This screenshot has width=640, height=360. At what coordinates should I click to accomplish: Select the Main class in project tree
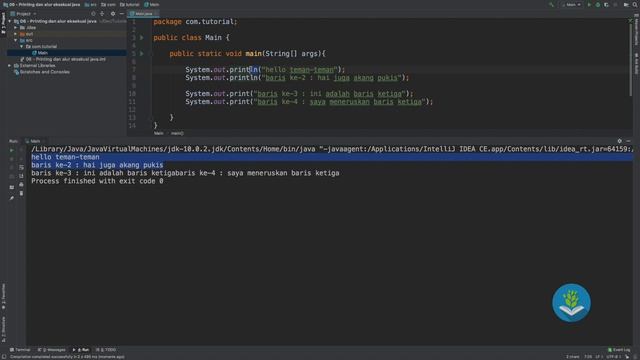point(40,53)
